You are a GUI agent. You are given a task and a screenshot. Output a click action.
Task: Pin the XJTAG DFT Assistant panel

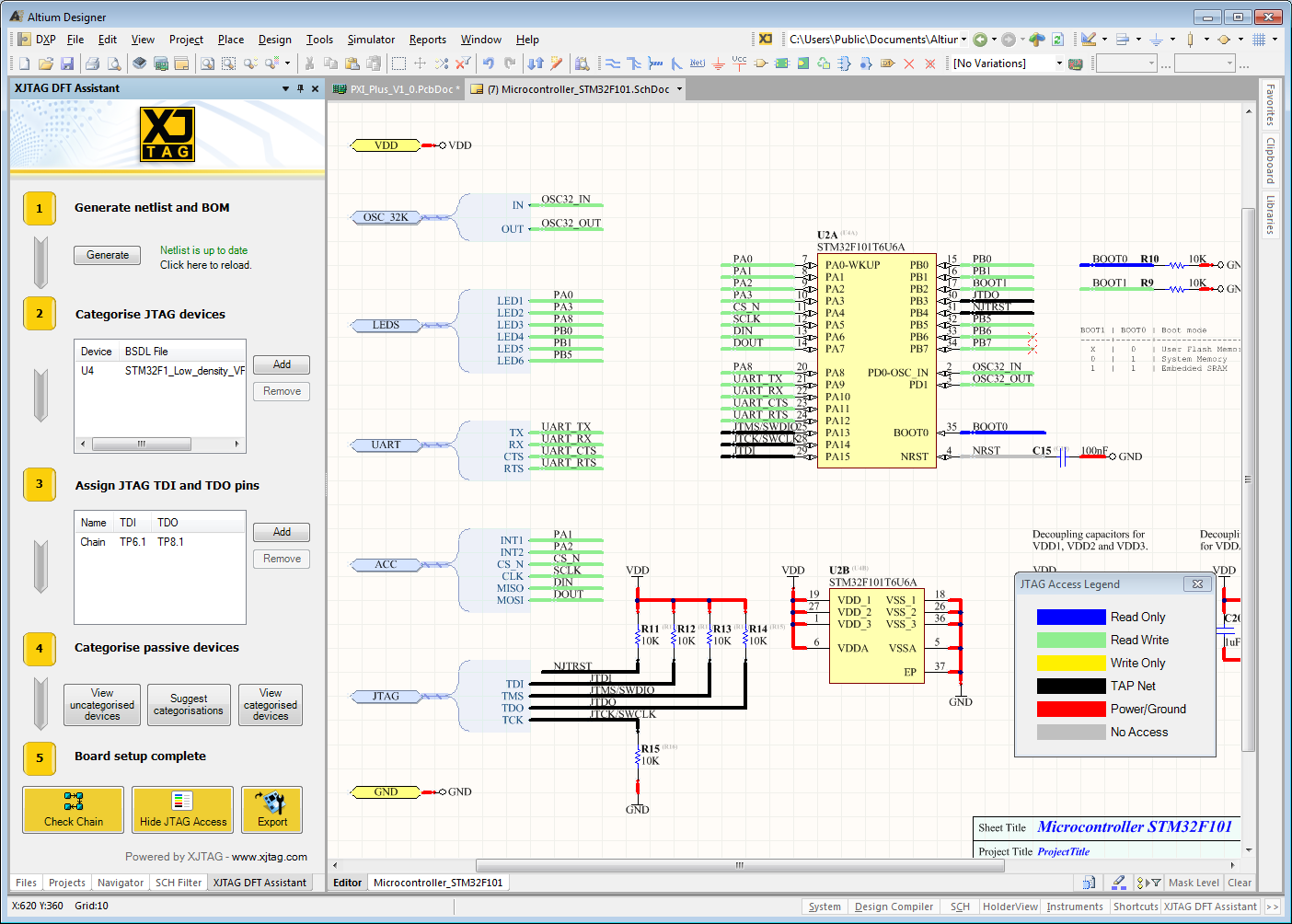click(300, 88)
